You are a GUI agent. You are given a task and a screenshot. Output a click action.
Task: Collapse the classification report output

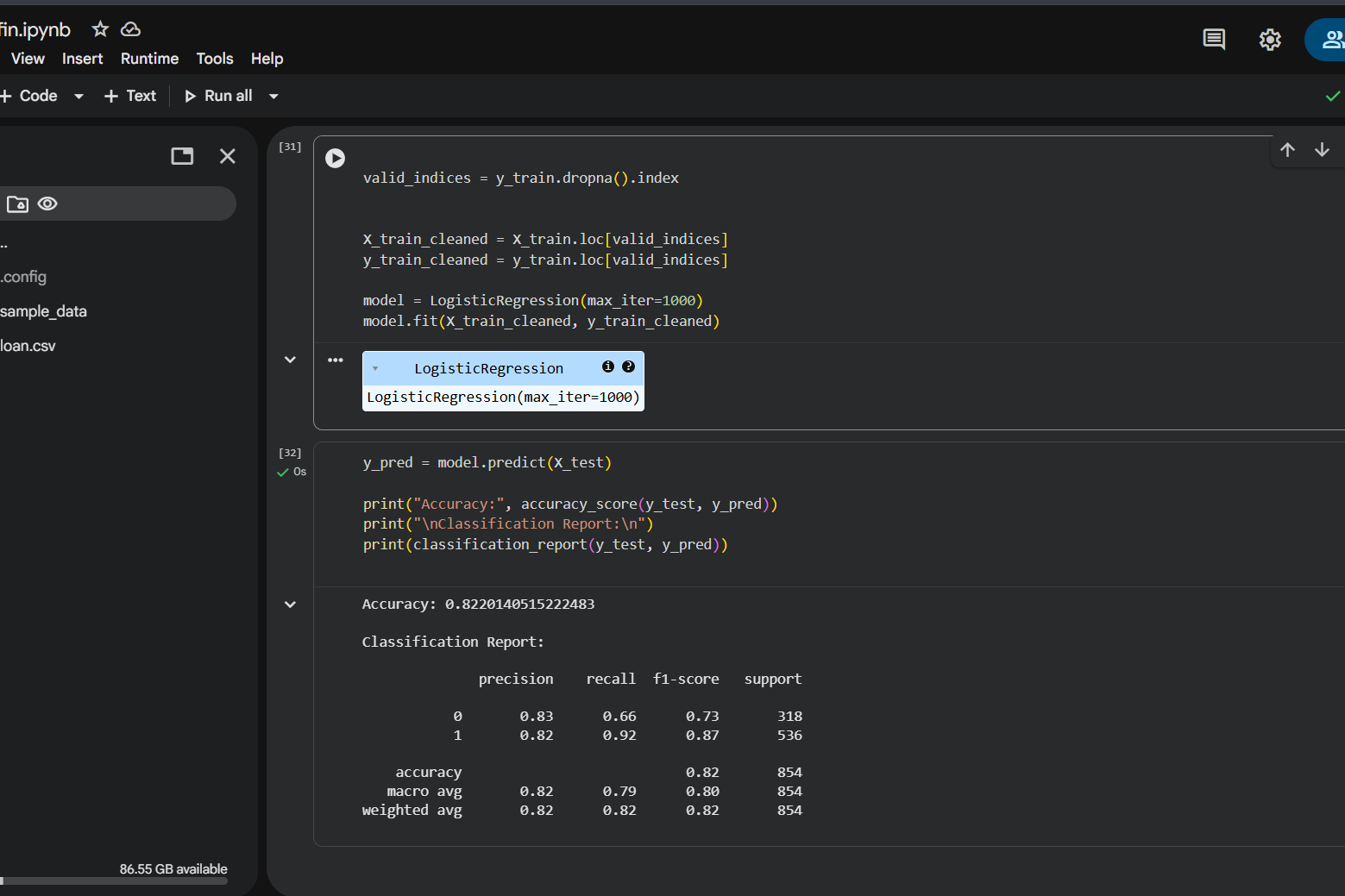point(290,605)
